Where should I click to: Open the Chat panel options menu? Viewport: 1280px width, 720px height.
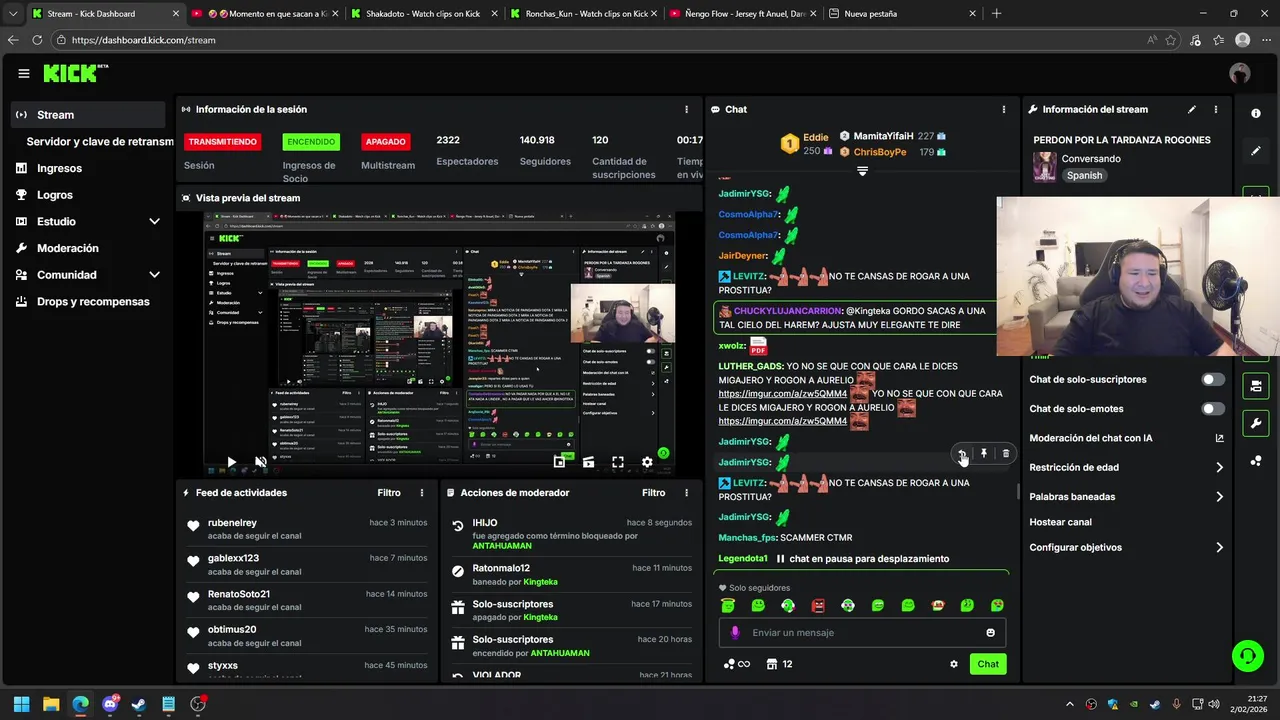coord(1004,109)
